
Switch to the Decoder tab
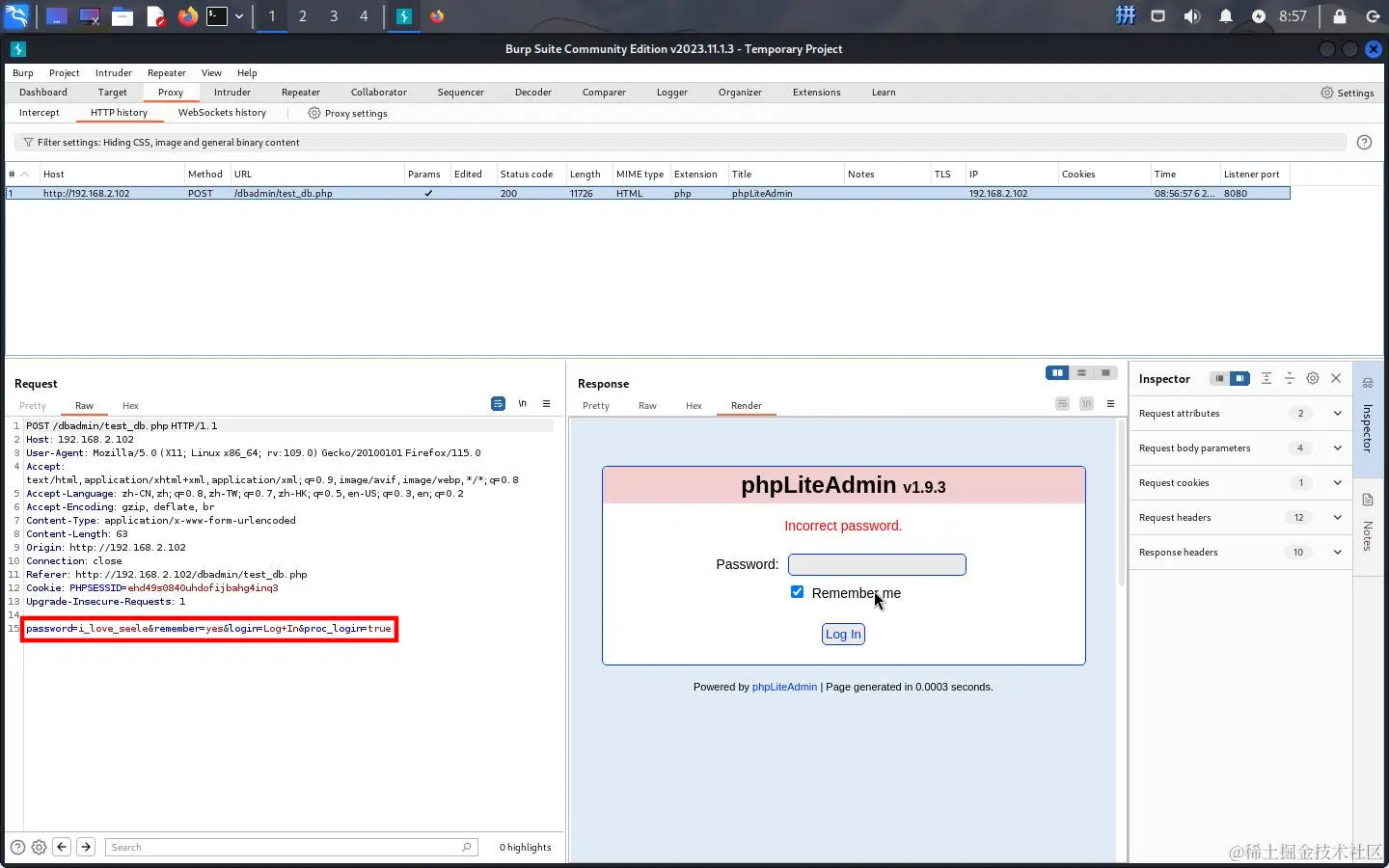coord(533,93)
